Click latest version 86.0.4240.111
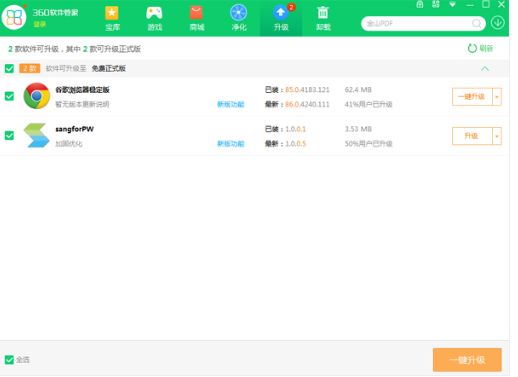The image size is (518, 377). point(307,104)
